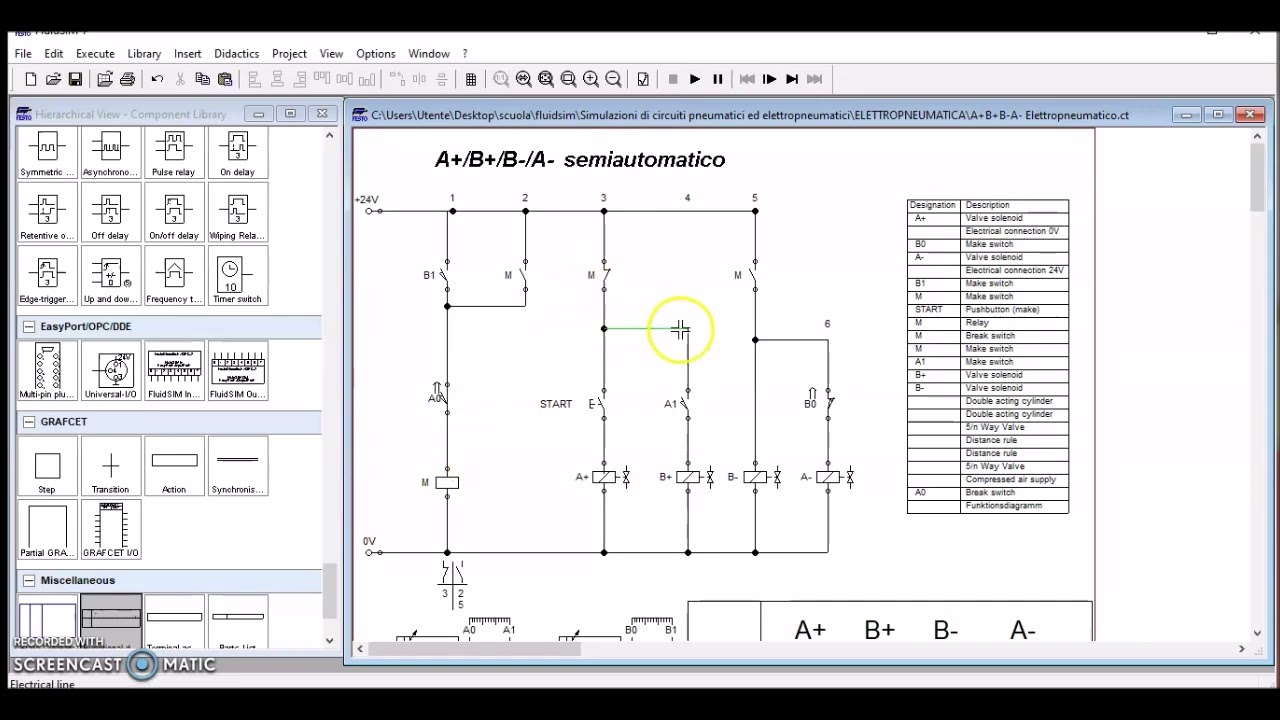Open the Didactics menu

[x=236, y=54]
